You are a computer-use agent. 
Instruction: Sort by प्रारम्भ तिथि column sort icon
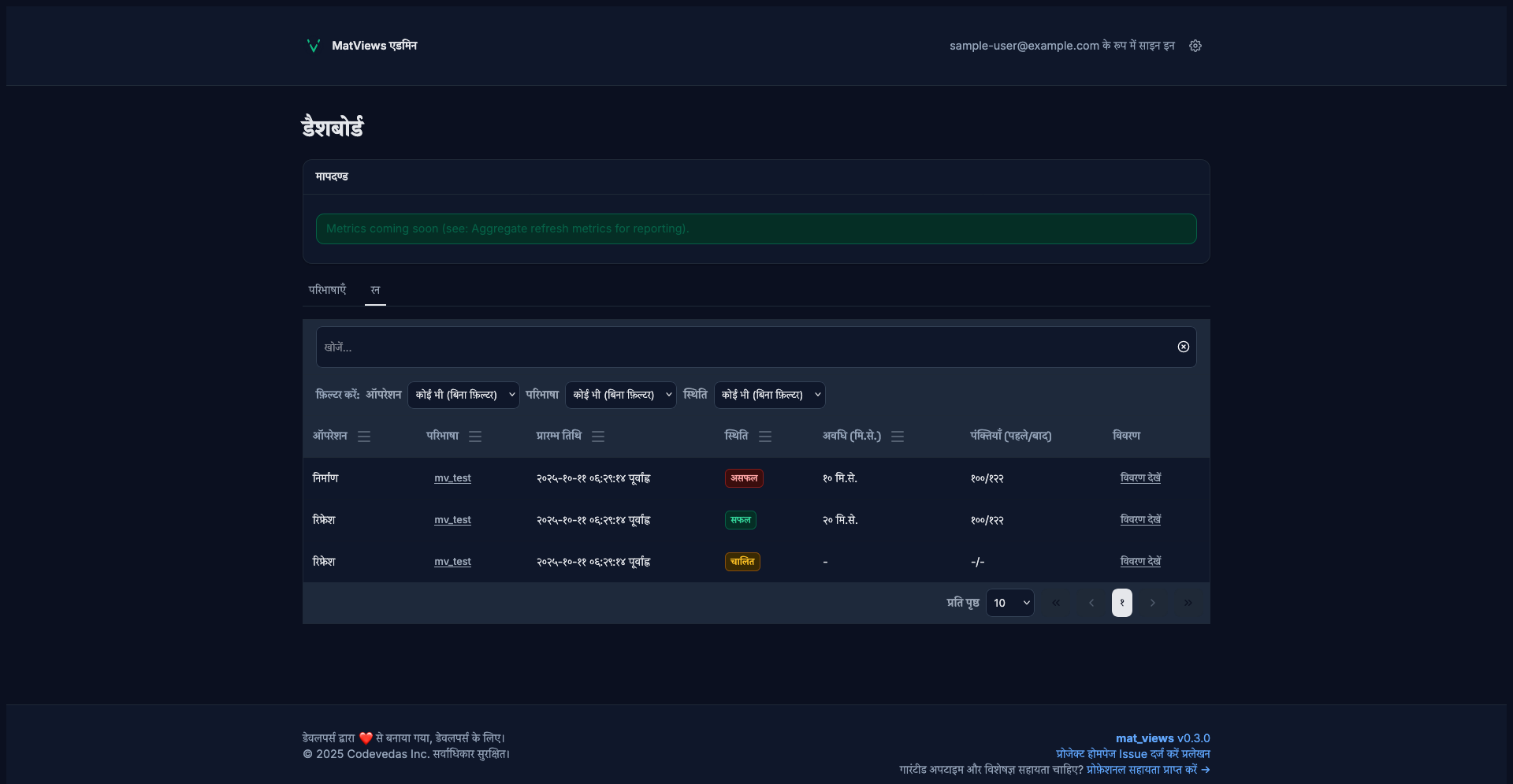(x=598, y=437)
